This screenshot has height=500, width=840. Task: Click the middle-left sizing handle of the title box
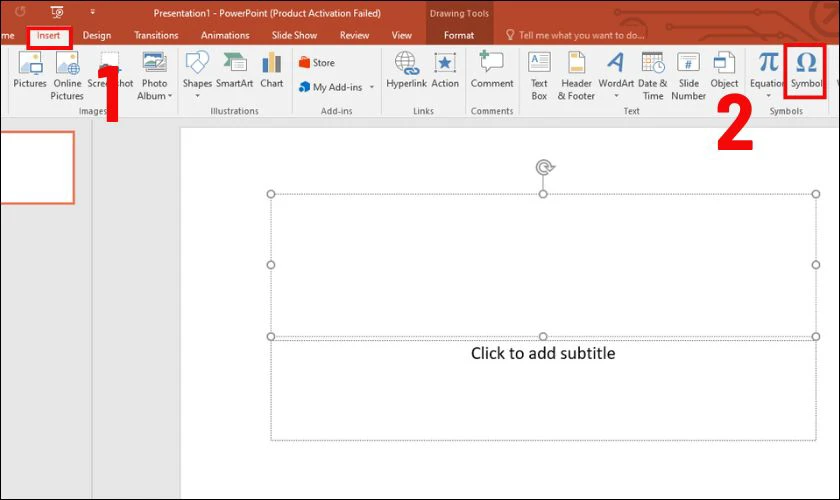271,265
